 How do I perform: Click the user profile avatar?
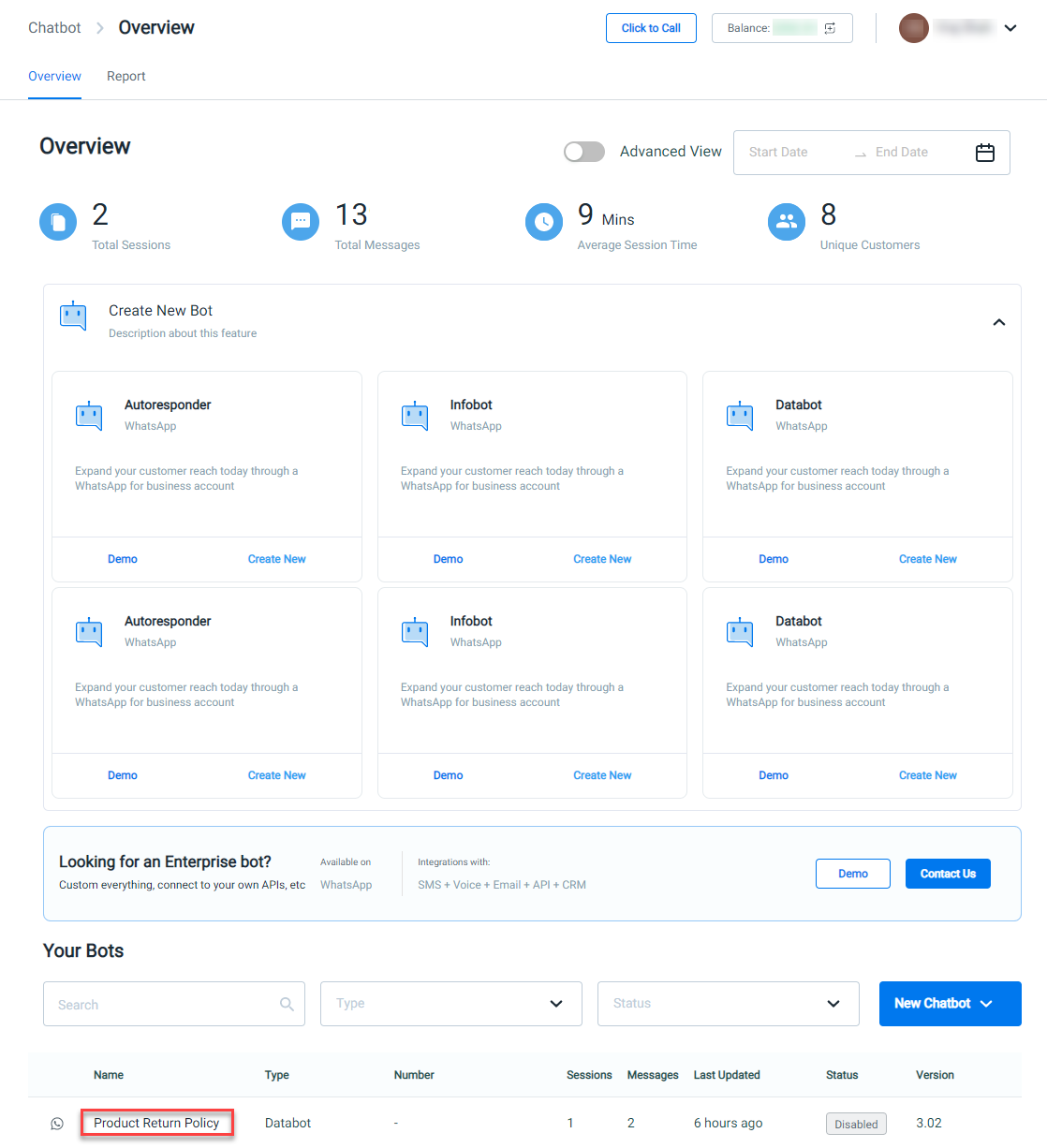(914, 28)
